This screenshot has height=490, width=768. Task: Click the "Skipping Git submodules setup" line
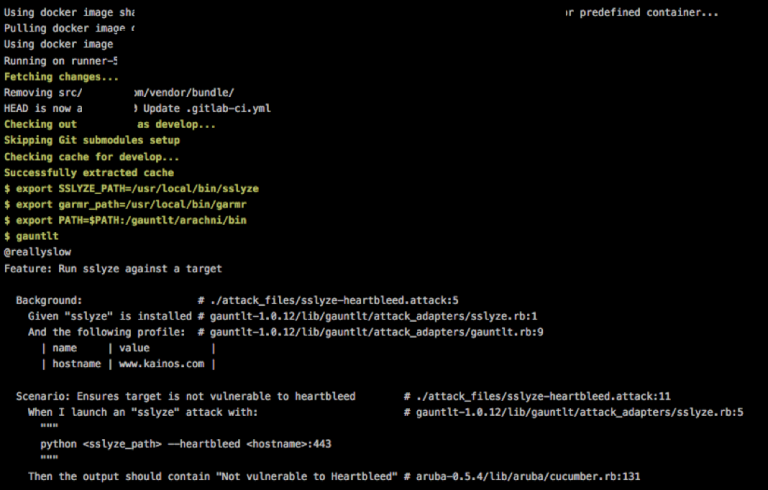point(92,140)
